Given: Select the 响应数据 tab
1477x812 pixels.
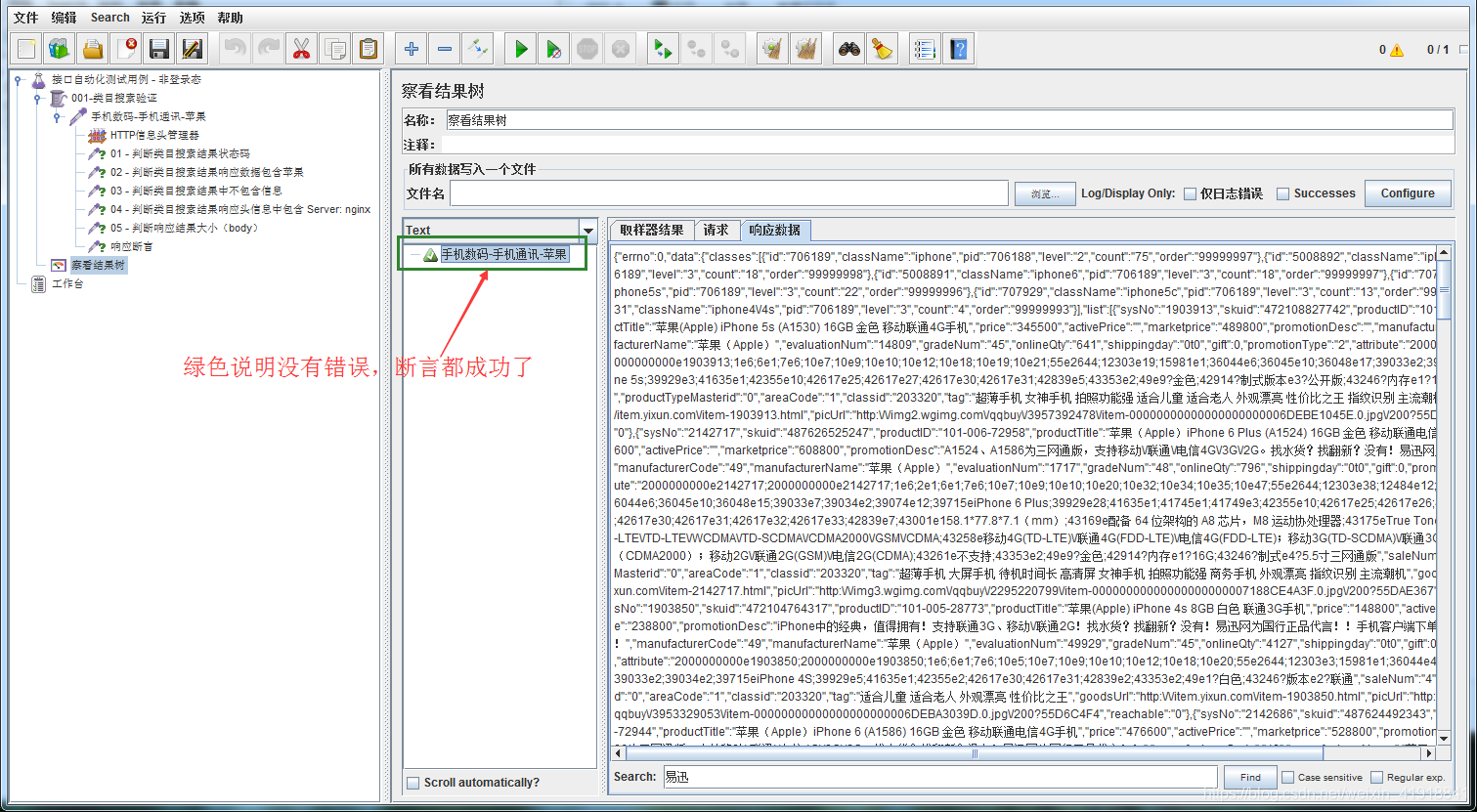Looking at the screenshot, I should coord(775,231).
